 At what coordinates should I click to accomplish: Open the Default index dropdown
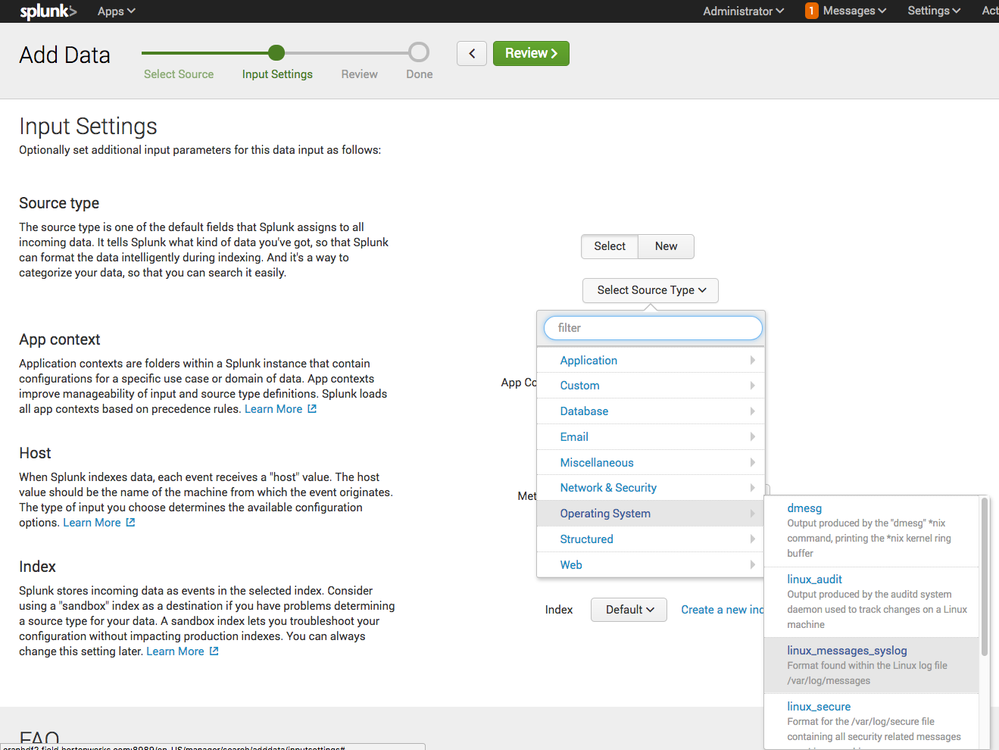(x=628, y=608)
